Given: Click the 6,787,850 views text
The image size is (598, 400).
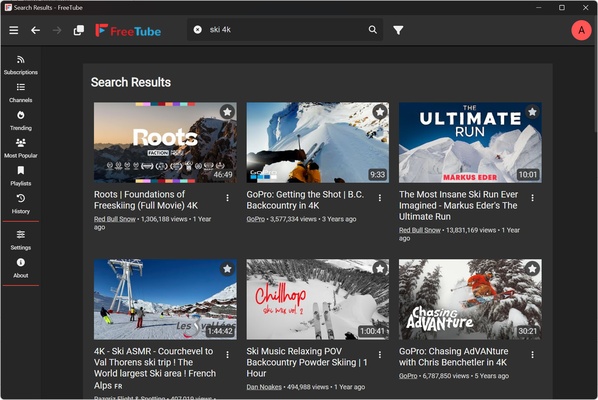Looking at the screenshot, I should point(446,376).
